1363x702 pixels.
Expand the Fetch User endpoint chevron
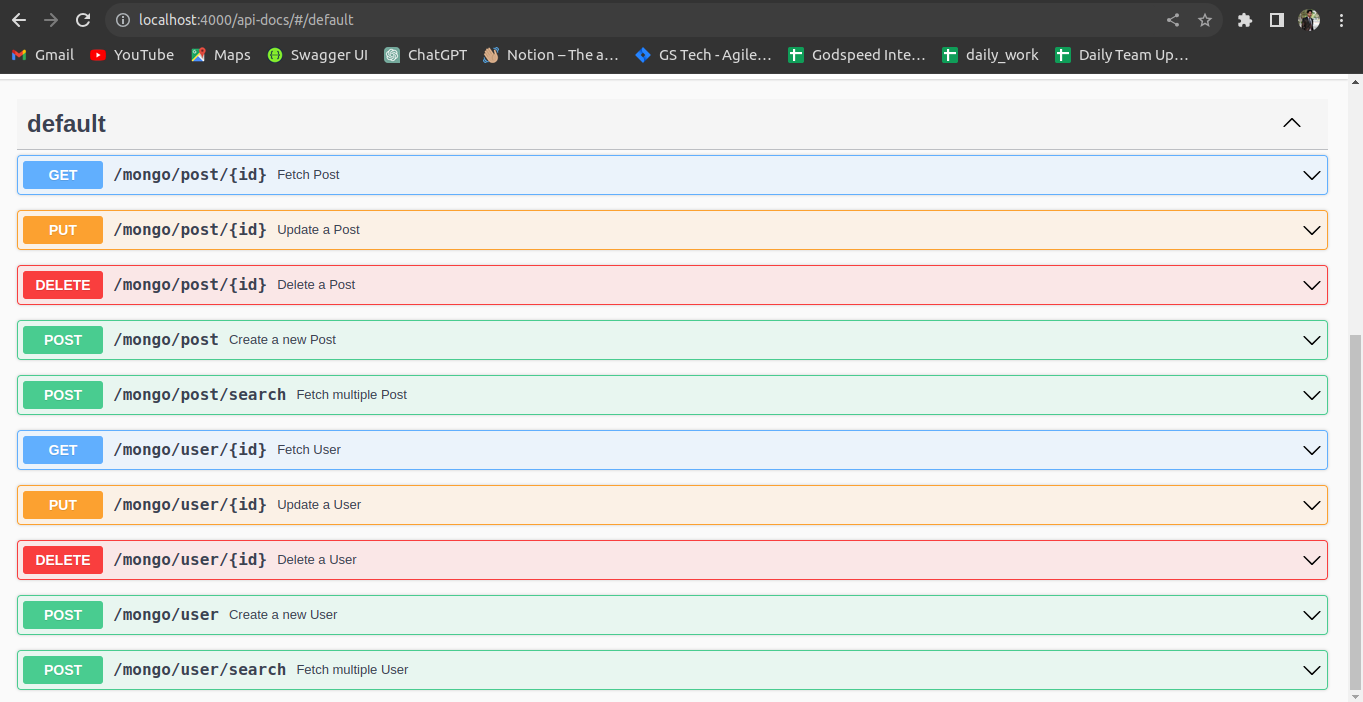(1312, 450)
